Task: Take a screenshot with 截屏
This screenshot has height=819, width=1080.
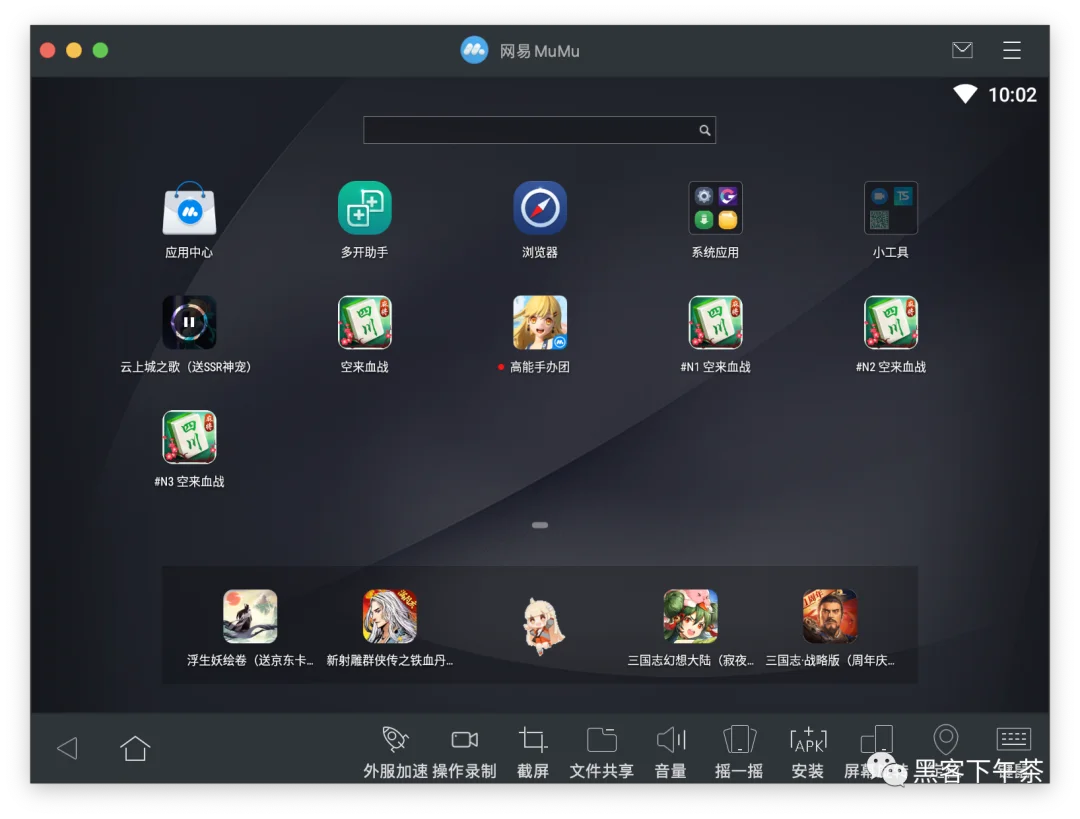Action: (533, 751)
